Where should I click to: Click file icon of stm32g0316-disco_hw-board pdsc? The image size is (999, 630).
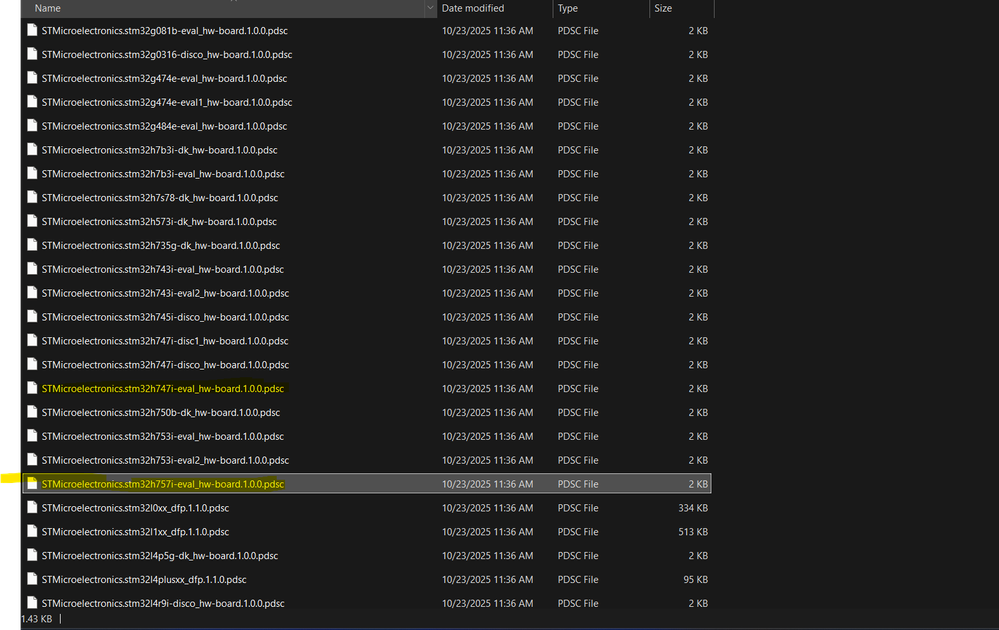[x=32, y=54]
